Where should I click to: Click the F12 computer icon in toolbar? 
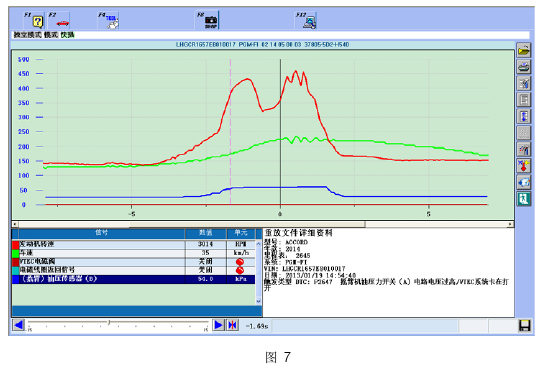(x=310, y=22)
